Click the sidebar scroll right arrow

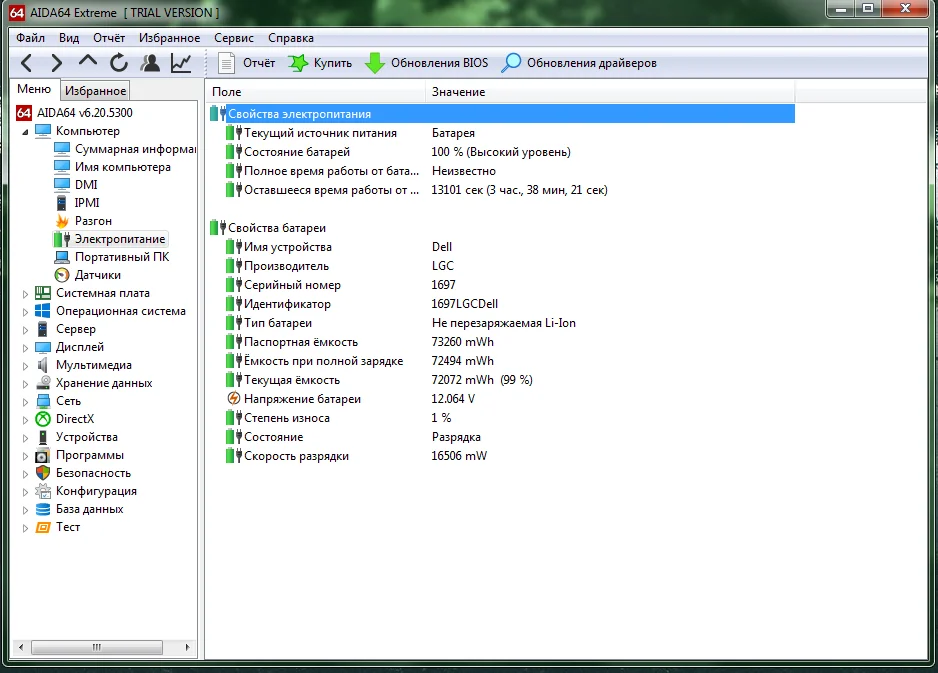[187, 647]
